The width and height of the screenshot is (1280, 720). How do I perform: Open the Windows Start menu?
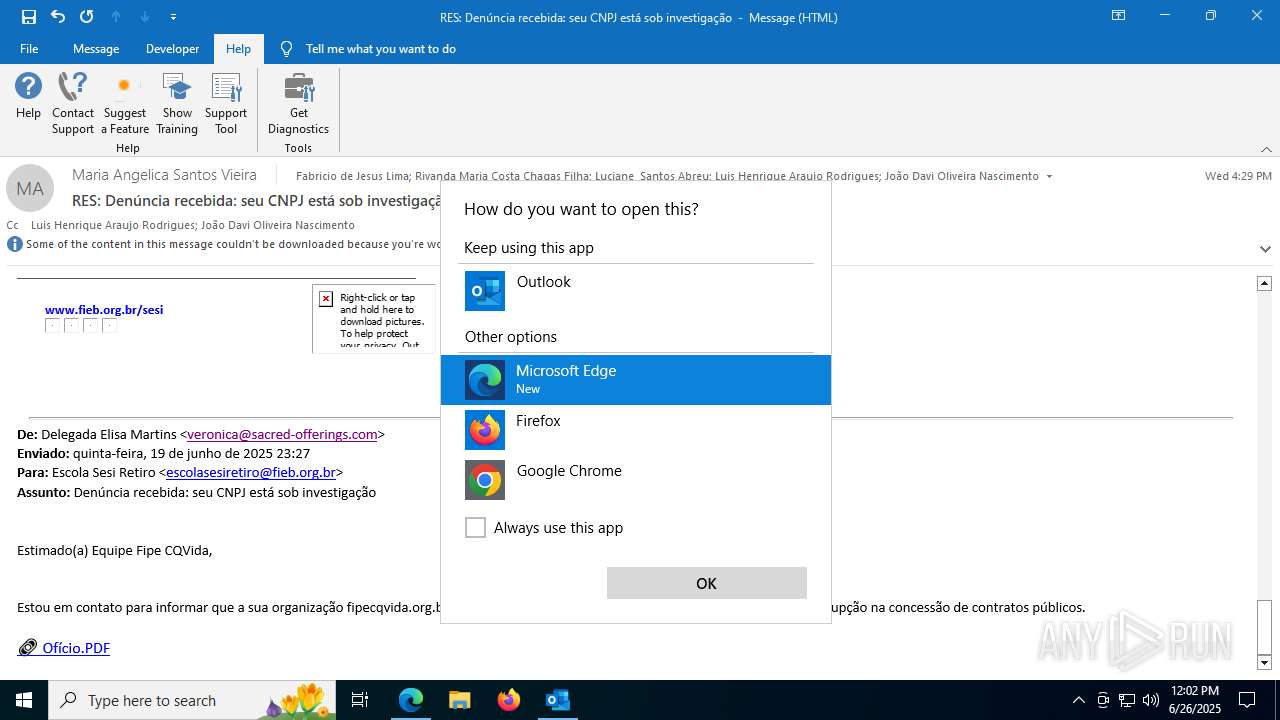click(24, 700)
